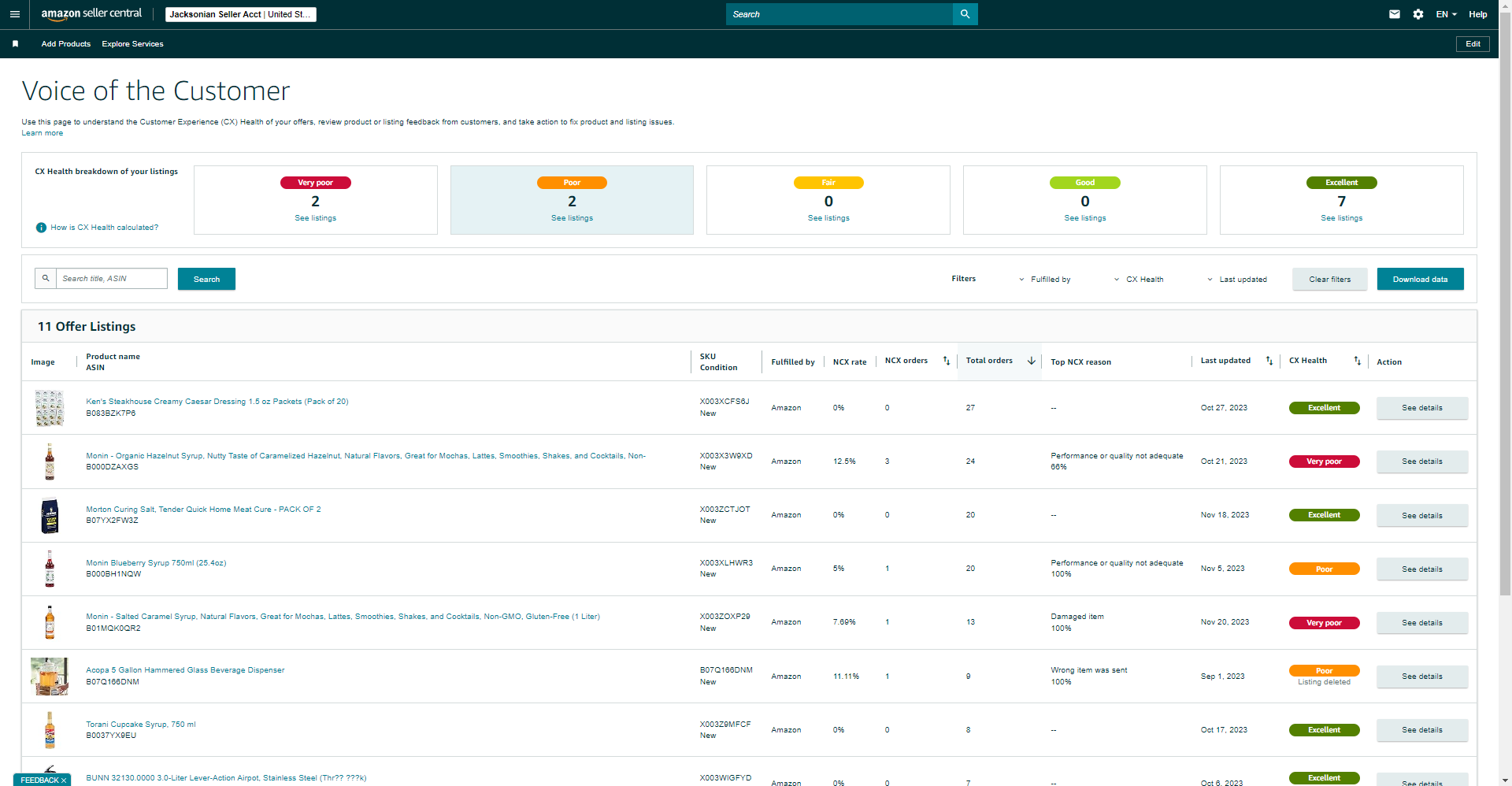Open the EN language dropdown

(1446, 14)
